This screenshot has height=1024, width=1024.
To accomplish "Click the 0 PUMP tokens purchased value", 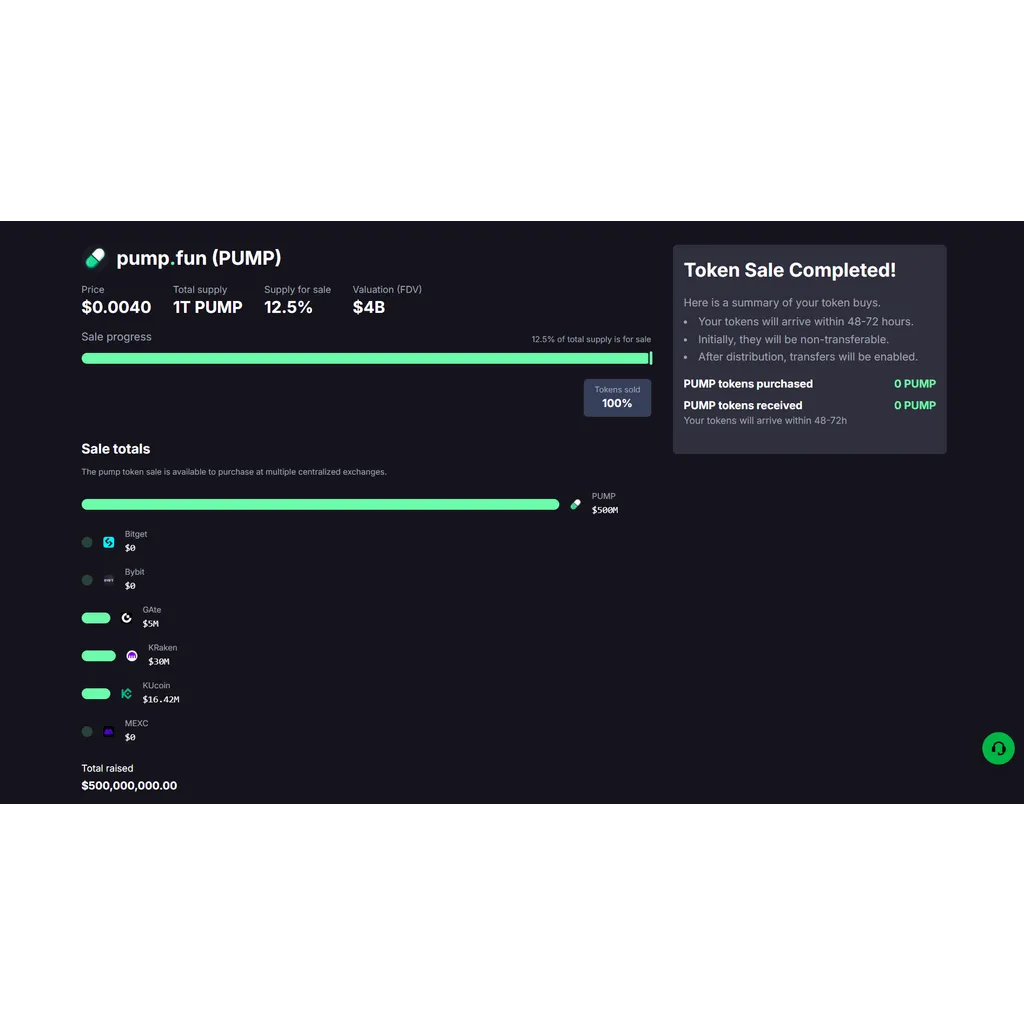I will pos(914,384).
